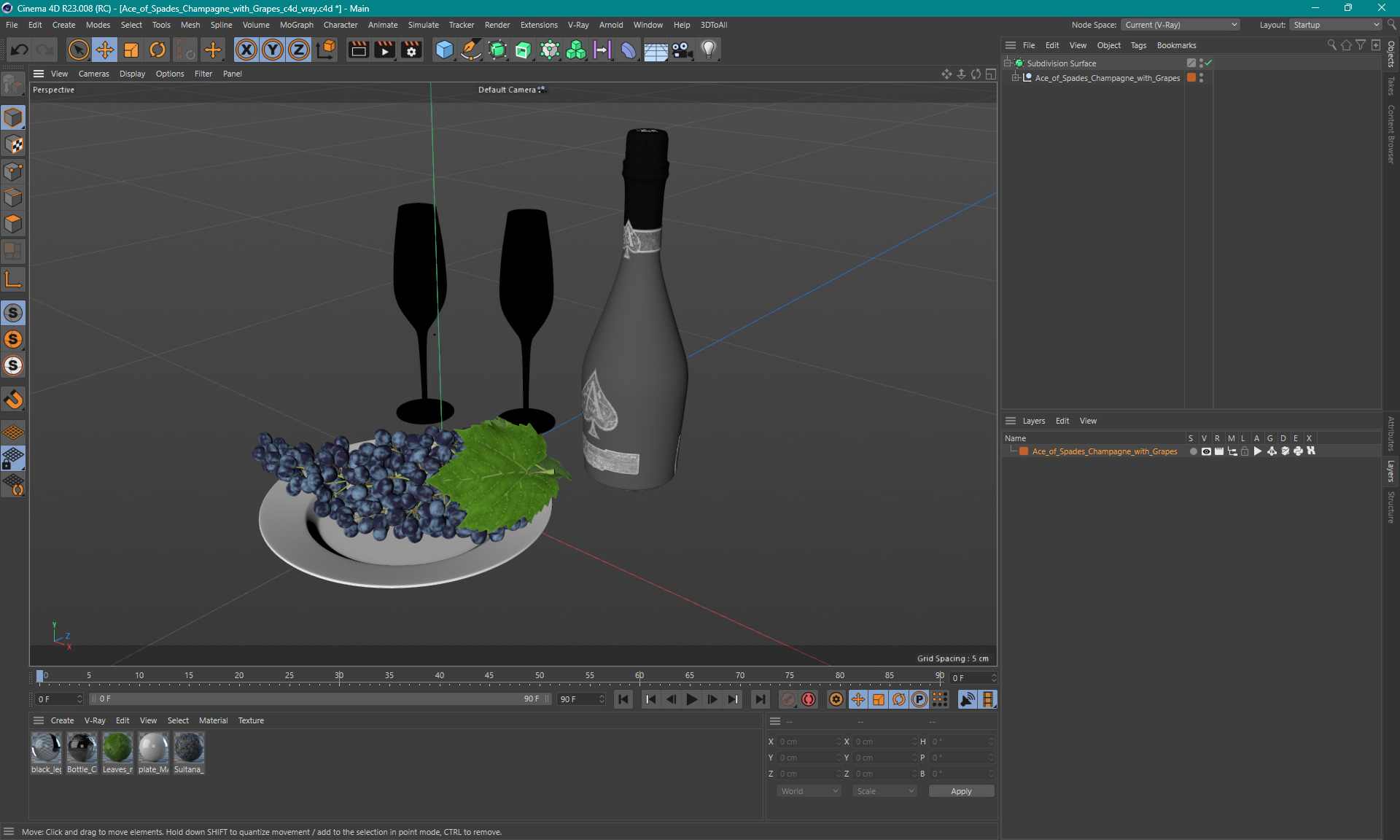This screenshot has height=840, width=1400.
Task: Select the Rotate tool
Action: click(x=157, y=50)
